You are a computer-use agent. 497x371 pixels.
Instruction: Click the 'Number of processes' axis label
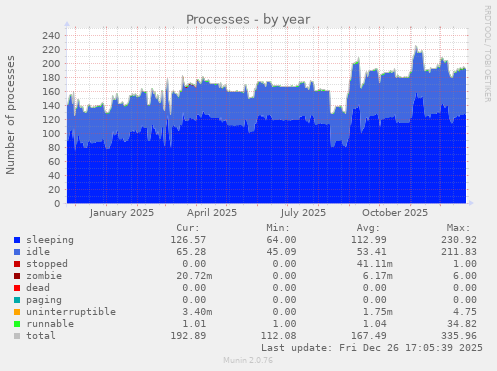[x=10, y=115]
